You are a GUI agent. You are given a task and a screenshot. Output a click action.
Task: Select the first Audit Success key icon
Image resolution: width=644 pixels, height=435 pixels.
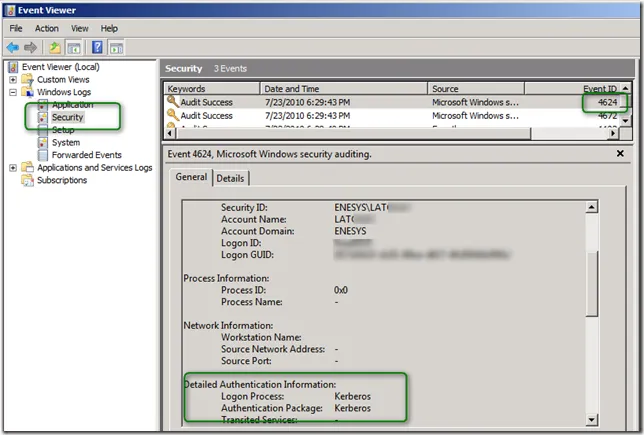pyautogui.click(x=173, y=102)
